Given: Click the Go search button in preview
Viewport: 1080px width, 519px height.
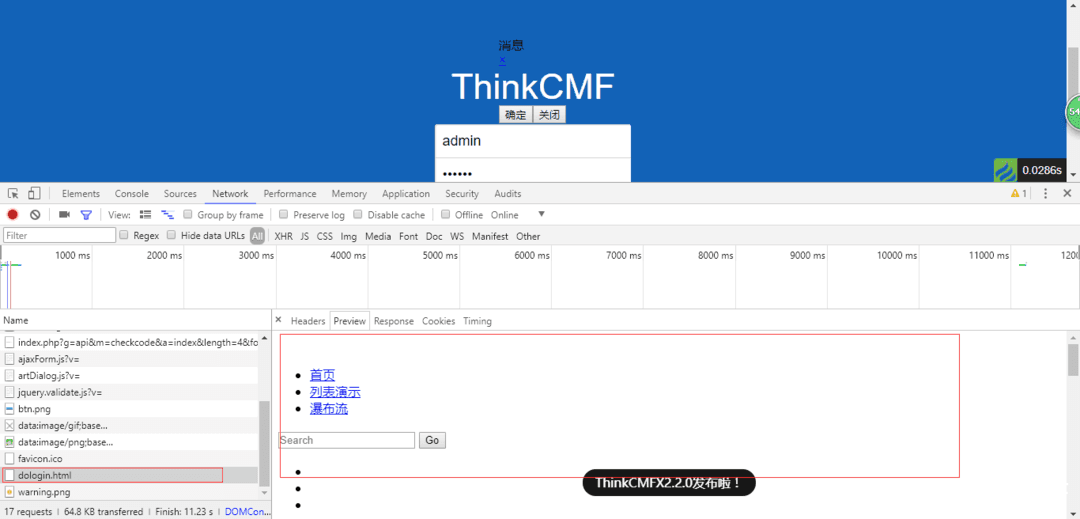Looking at the screenshot, I should [x=432, y=440].
